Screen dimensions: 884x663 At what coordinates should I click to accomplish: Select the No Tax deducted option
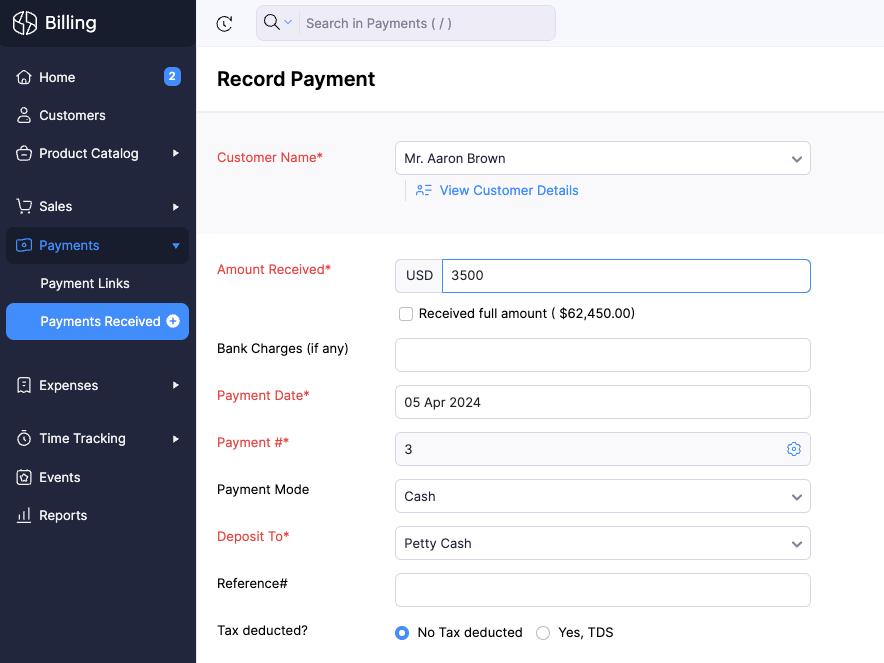(x=402, y=632)
